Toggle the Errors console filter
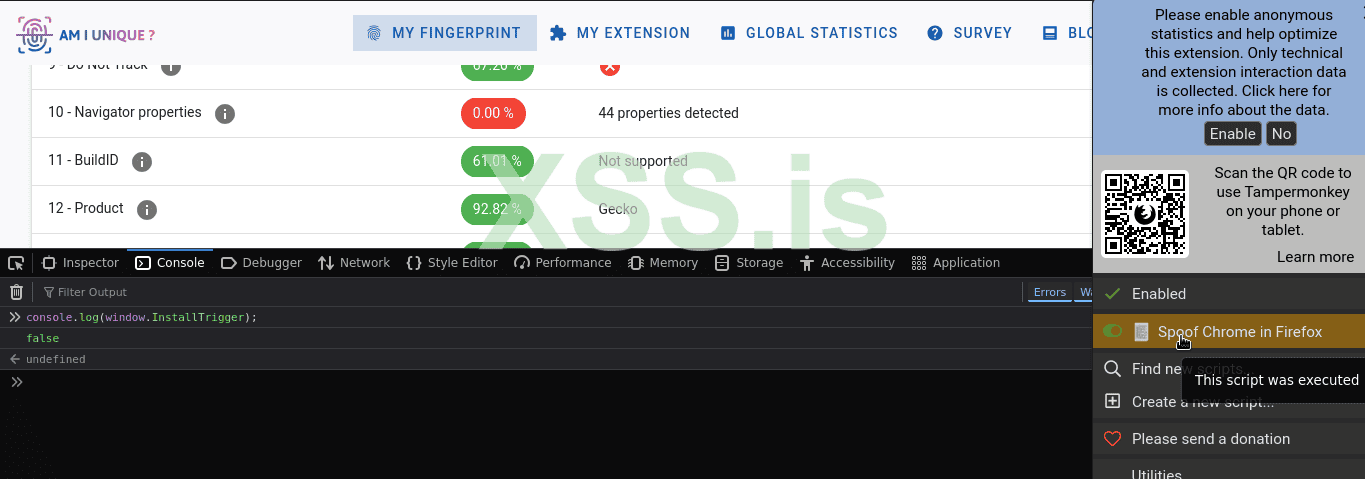Screen dimensions: 1365x479 coord(1049,292)
